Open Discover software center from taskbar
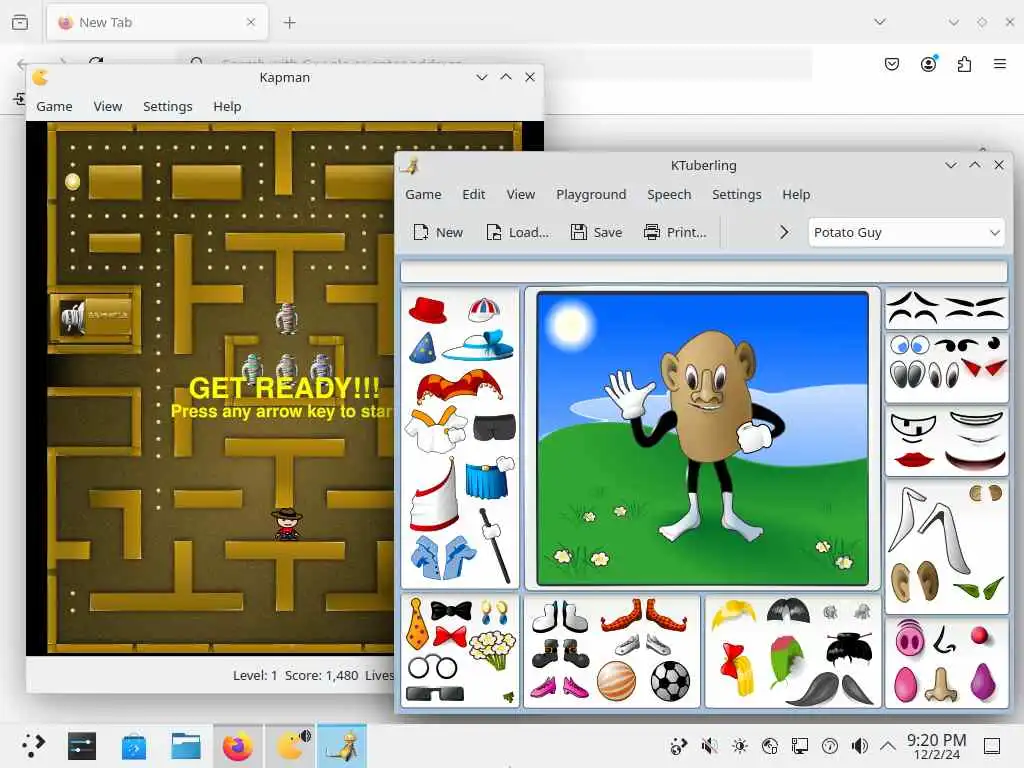 (x=134, y=745)
